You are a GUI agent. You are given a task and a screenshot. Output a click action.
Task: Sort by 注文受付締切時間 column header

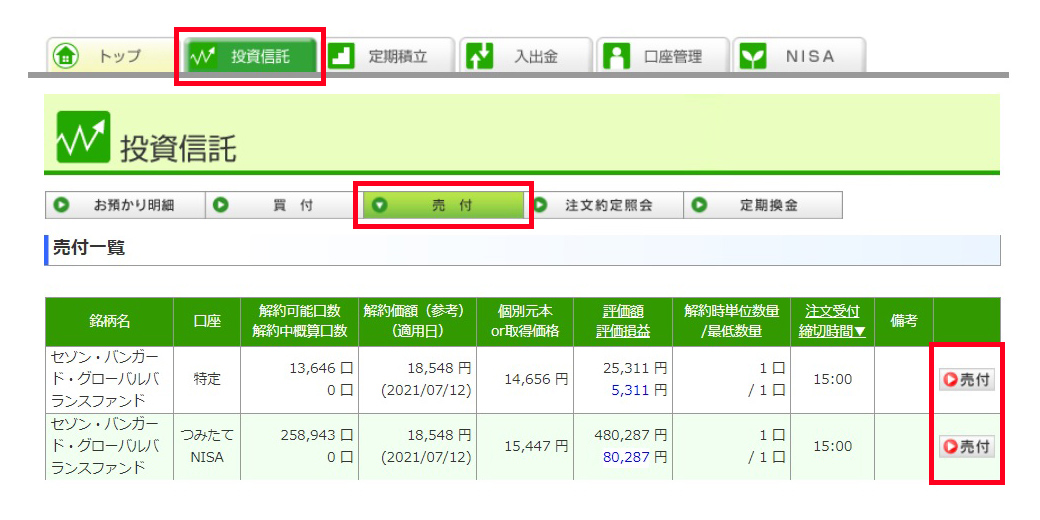[x=832, y=321]
